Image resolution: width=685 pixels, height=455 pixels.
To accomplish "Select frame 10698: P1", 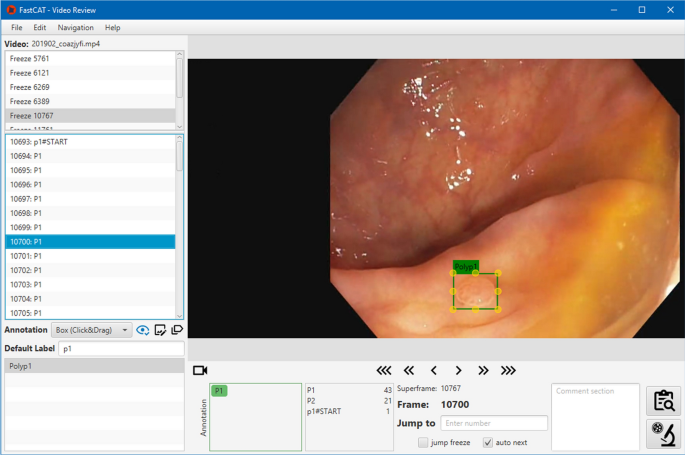I will tap(90, 213).
